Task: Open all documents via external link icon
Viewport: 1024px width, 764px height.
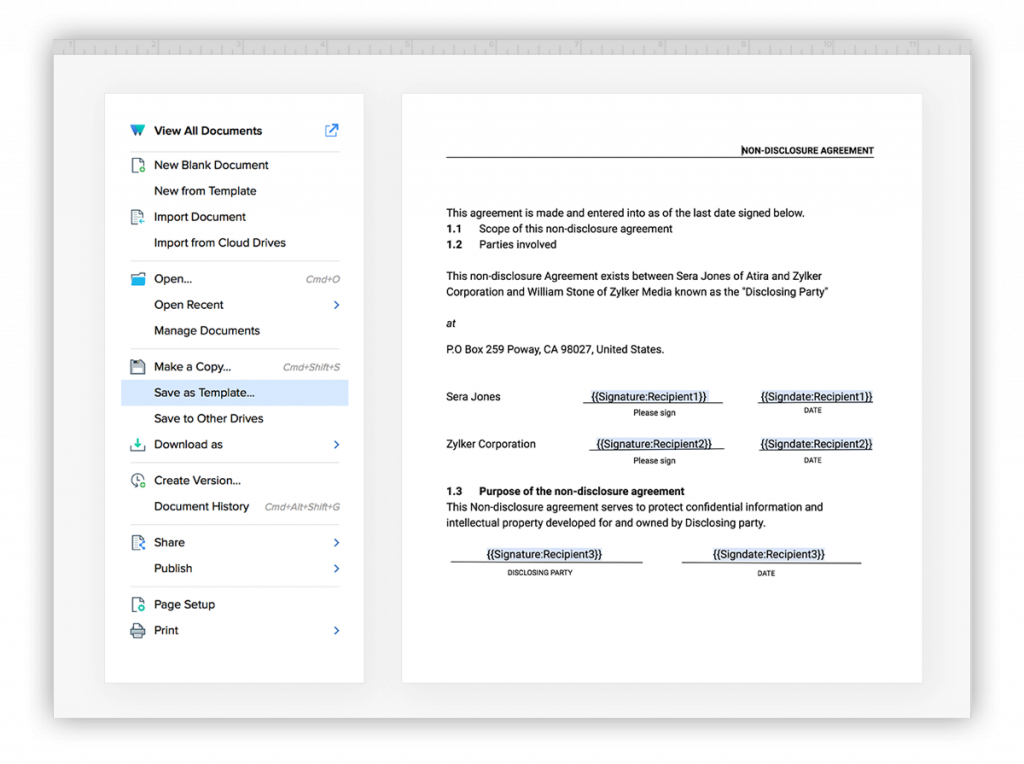Action: click(x=332, y=130)
